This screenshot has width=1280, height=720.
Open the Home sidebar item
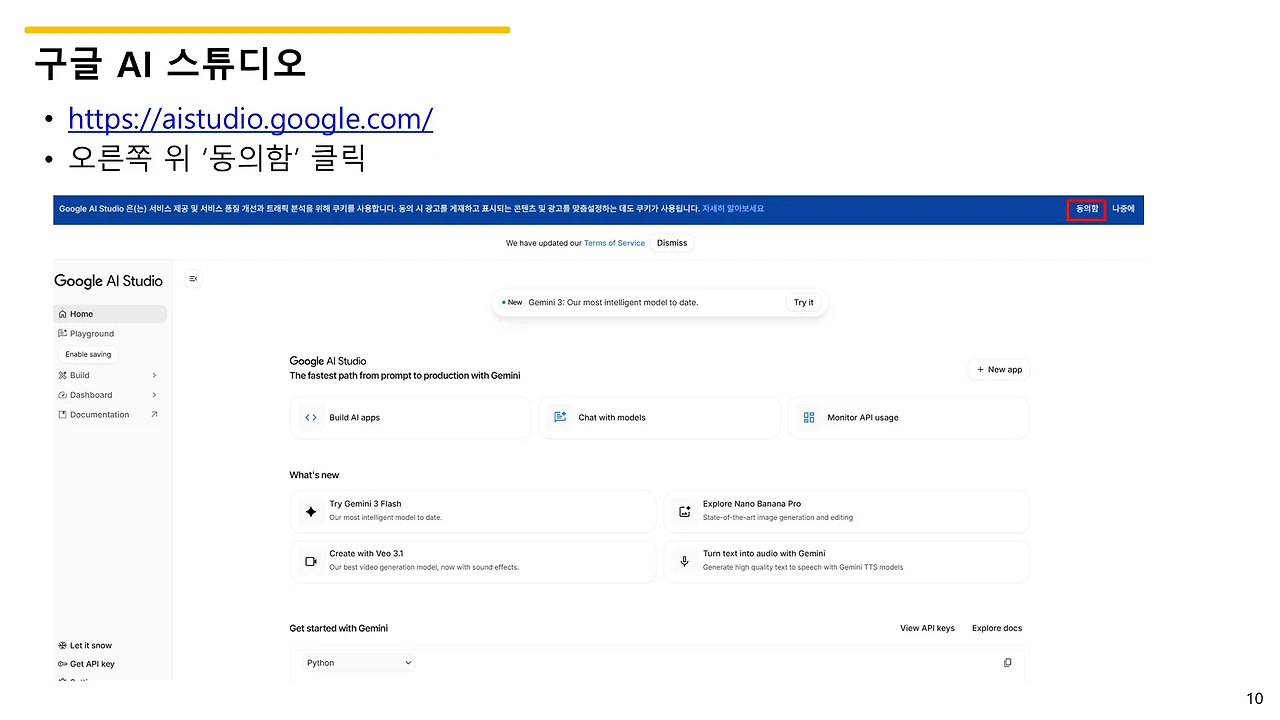(110, 314)
